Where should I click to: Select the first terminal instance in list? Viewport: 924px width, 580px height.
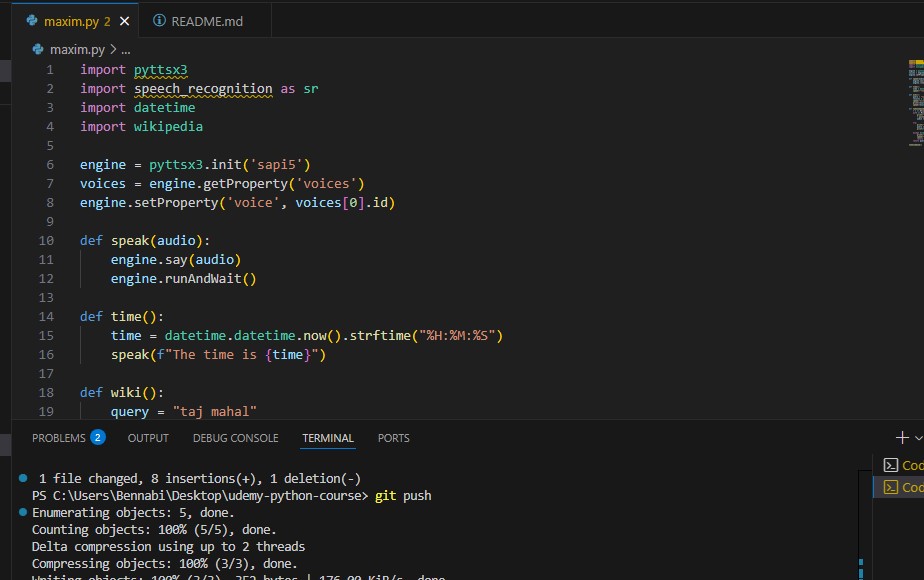click(899, 465)
